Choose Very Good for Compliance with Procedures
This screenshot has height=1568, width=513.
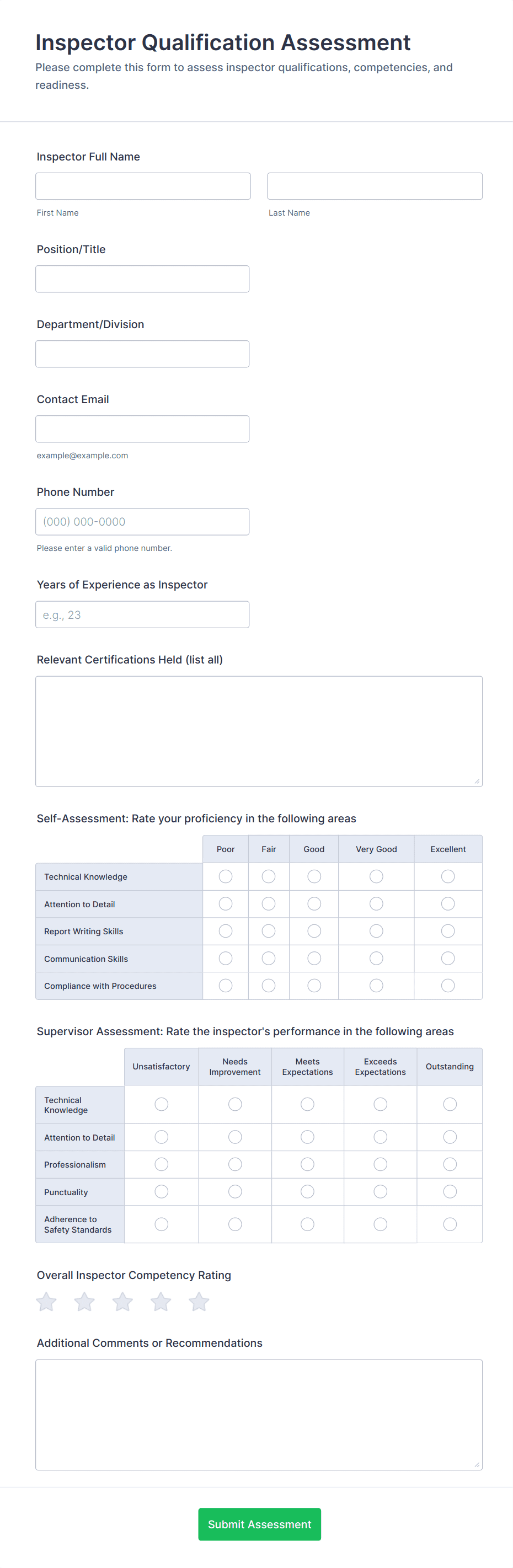376,985
